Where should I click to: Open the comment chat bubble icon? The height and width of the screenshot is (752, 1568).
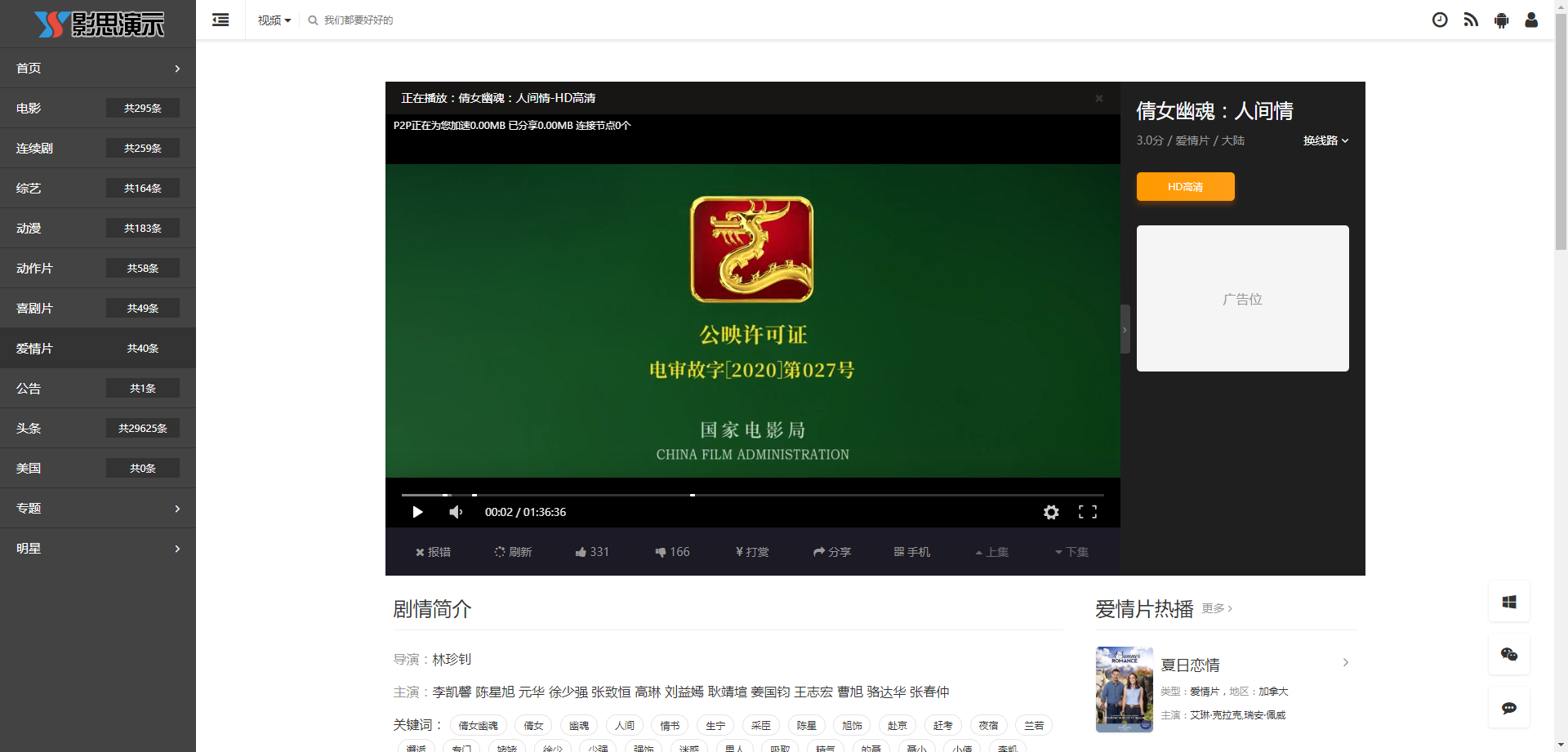click(1508, 708)
